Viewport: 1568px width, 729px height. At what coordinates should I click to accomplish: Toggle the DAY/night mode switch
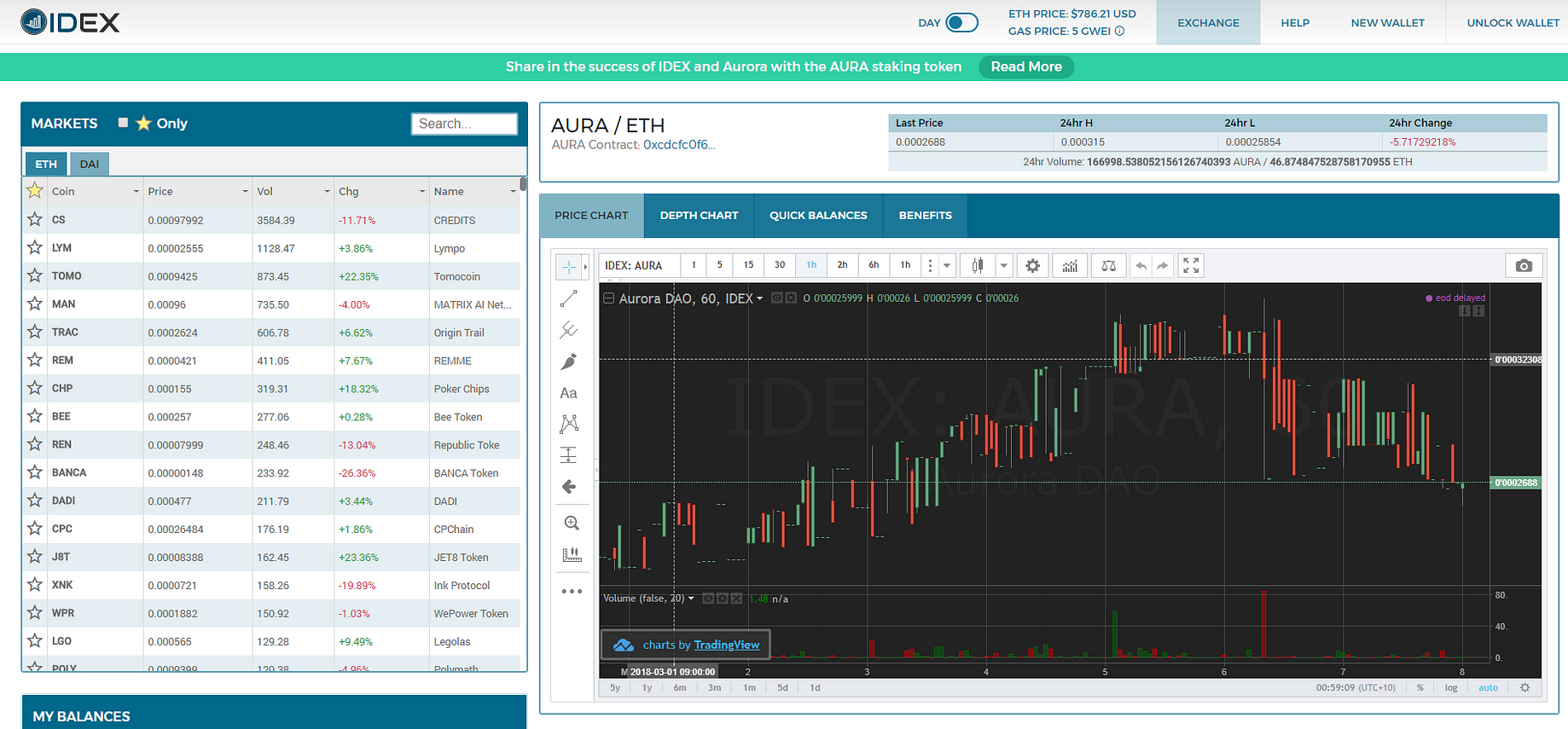pyautogui.click(x=961, y=22)
